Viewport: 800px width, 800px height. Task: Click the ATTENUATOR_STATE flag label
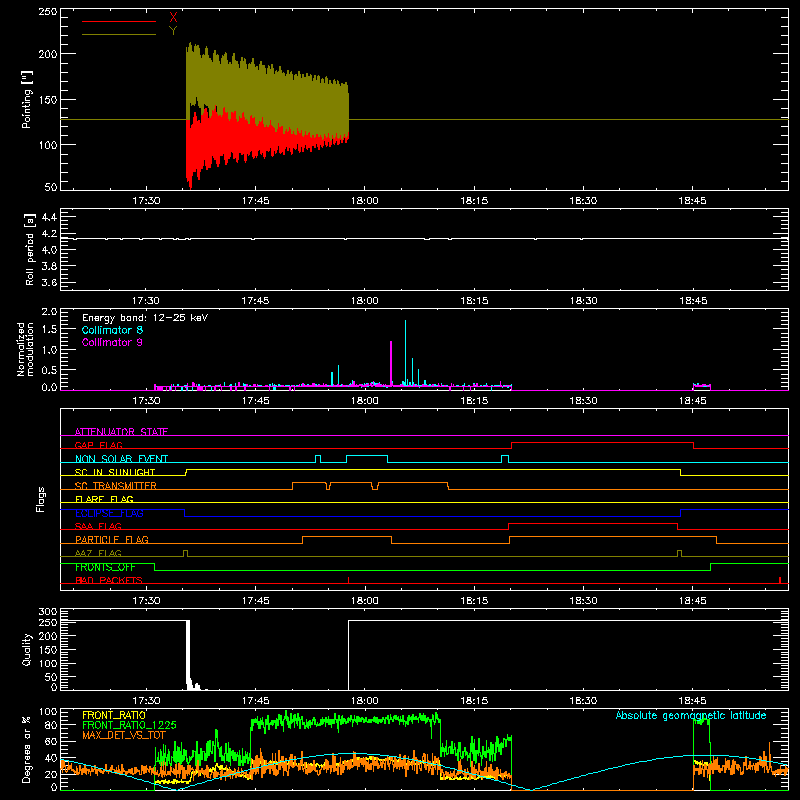(121, 432)
